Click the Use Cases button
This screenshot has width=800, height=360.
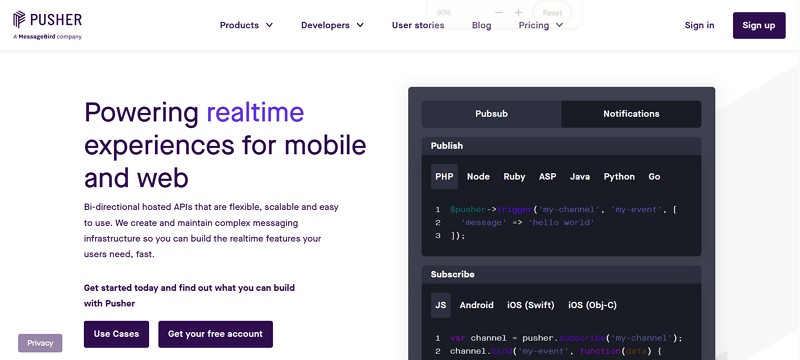[116, 334]
